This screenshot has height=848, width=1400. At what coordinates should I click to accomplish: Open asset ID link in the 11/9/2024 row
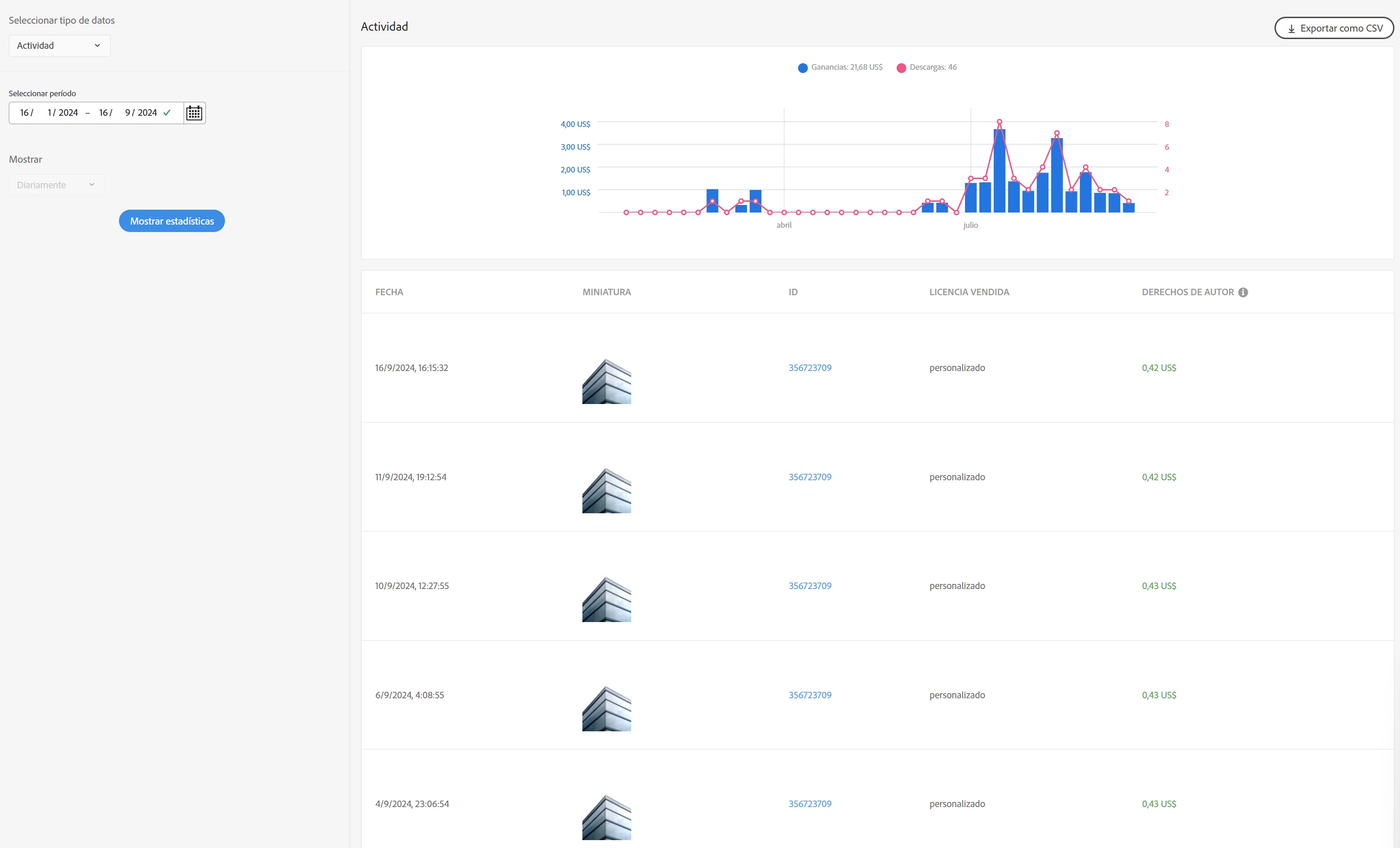point(809,477)
